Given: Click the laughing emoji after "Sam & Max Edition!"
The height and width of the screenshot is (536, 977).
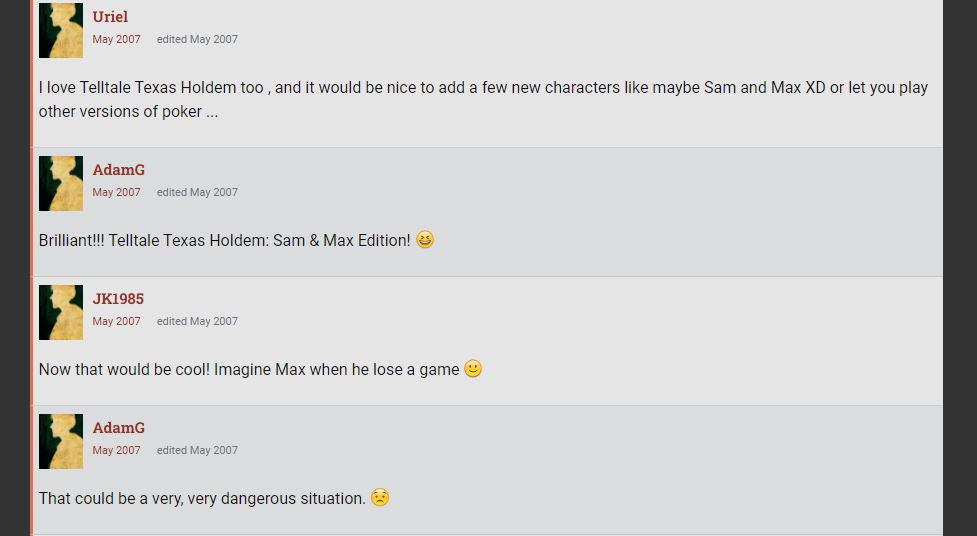Looking at the screenshot, I should (x=425, y=240).
